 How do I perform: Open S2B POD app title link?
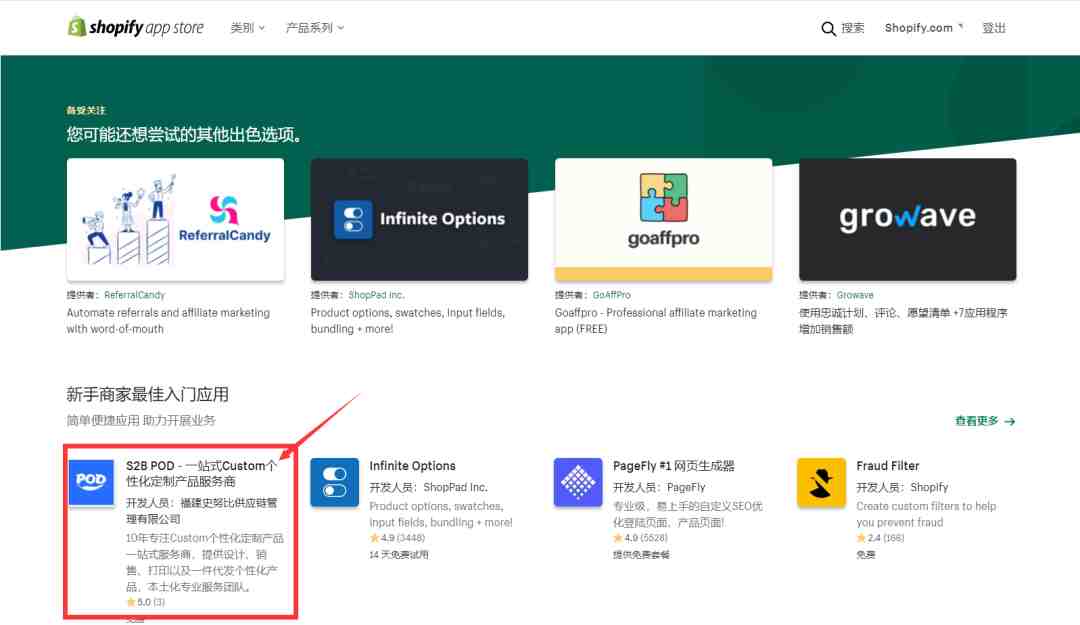201,473
